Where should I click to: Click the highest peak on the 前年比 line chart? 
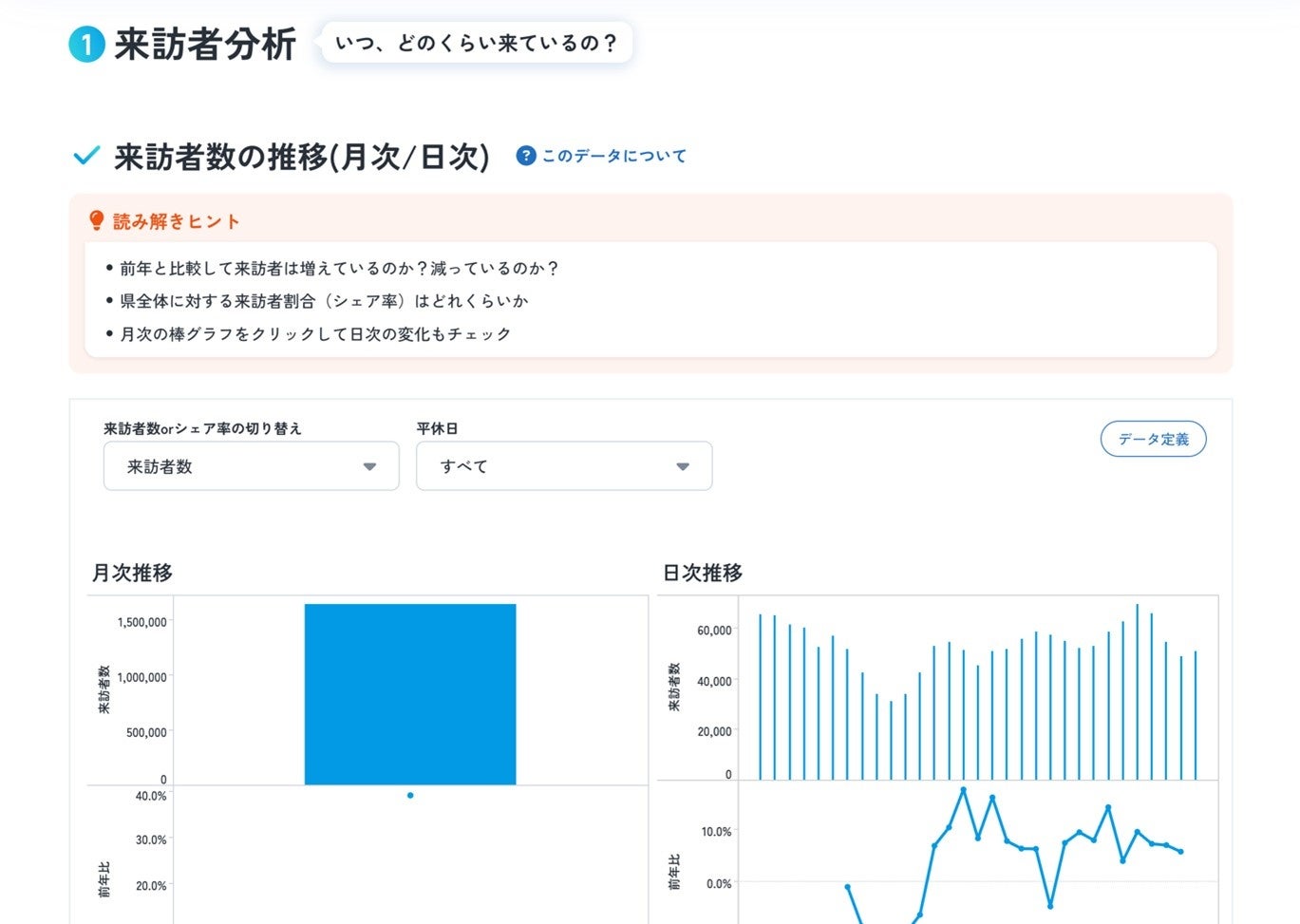click(x=963, y=791)
